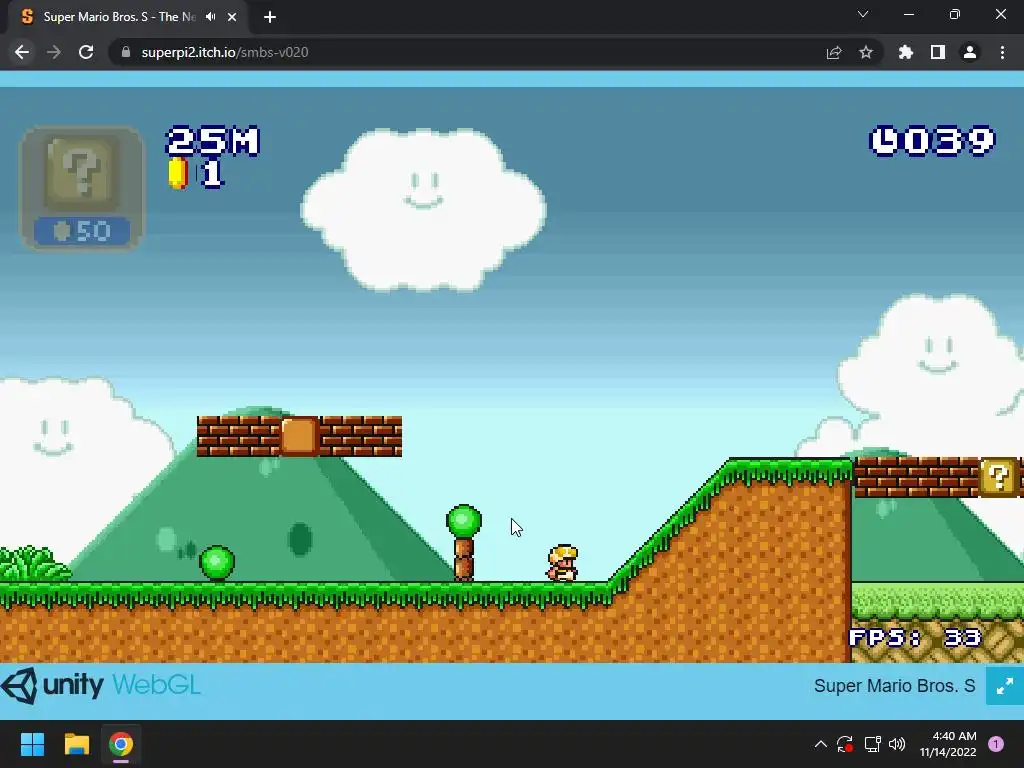The width and height of the screenshot is (1024, 768).
Task: Open the Chrome profile avatar
Action: pyautogui.click(x=970, y=52)
